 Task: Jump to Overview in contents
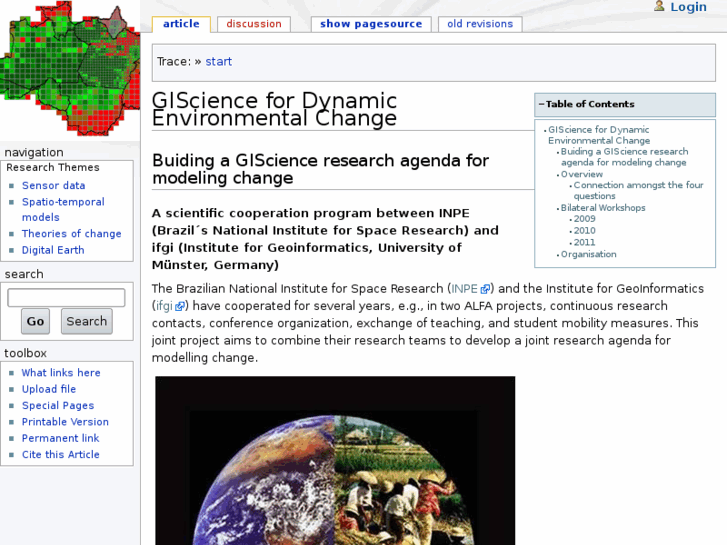[582, 174]
